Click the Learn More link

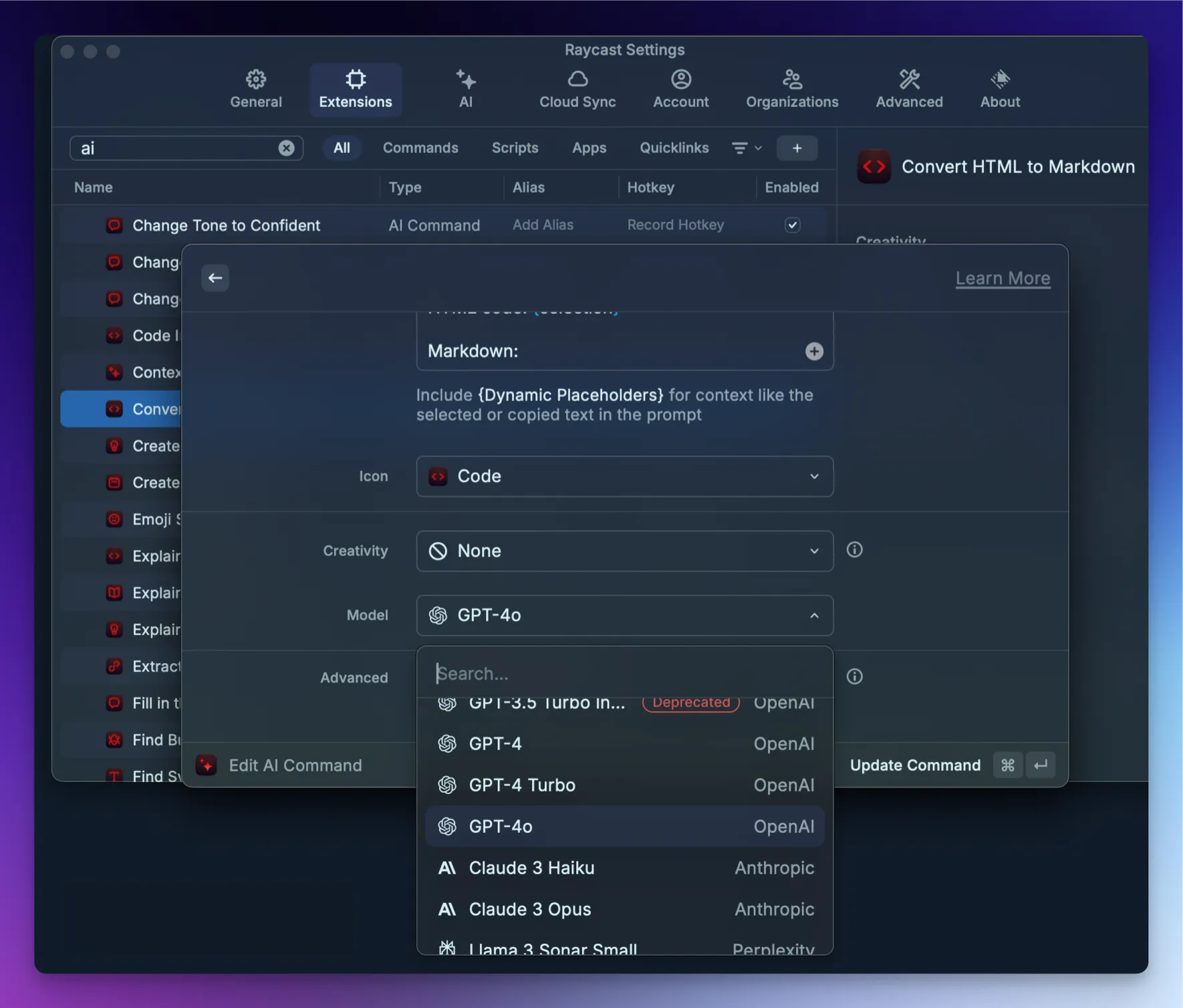[x=1003, y=277]
